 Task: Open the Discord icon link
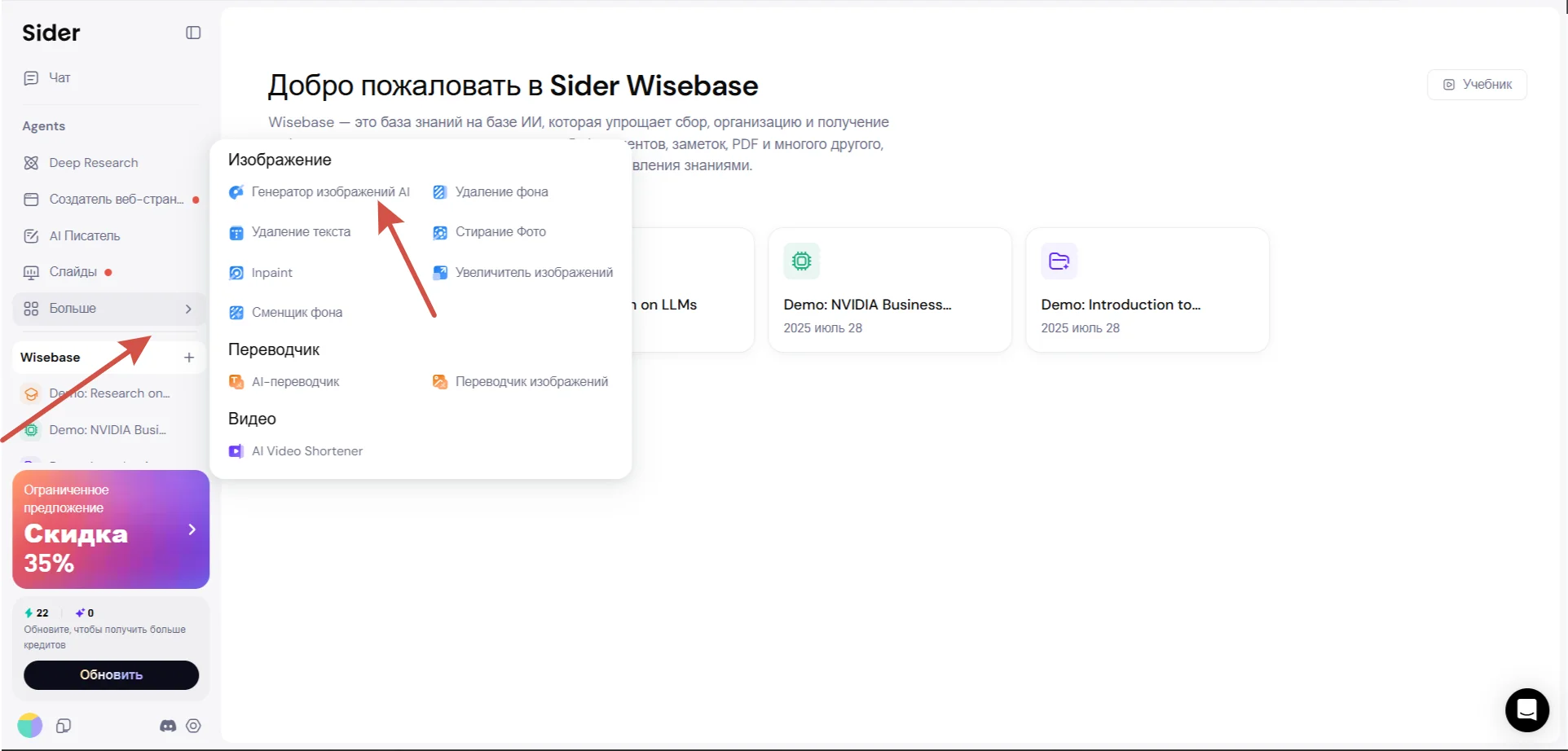tap(168, 726)
